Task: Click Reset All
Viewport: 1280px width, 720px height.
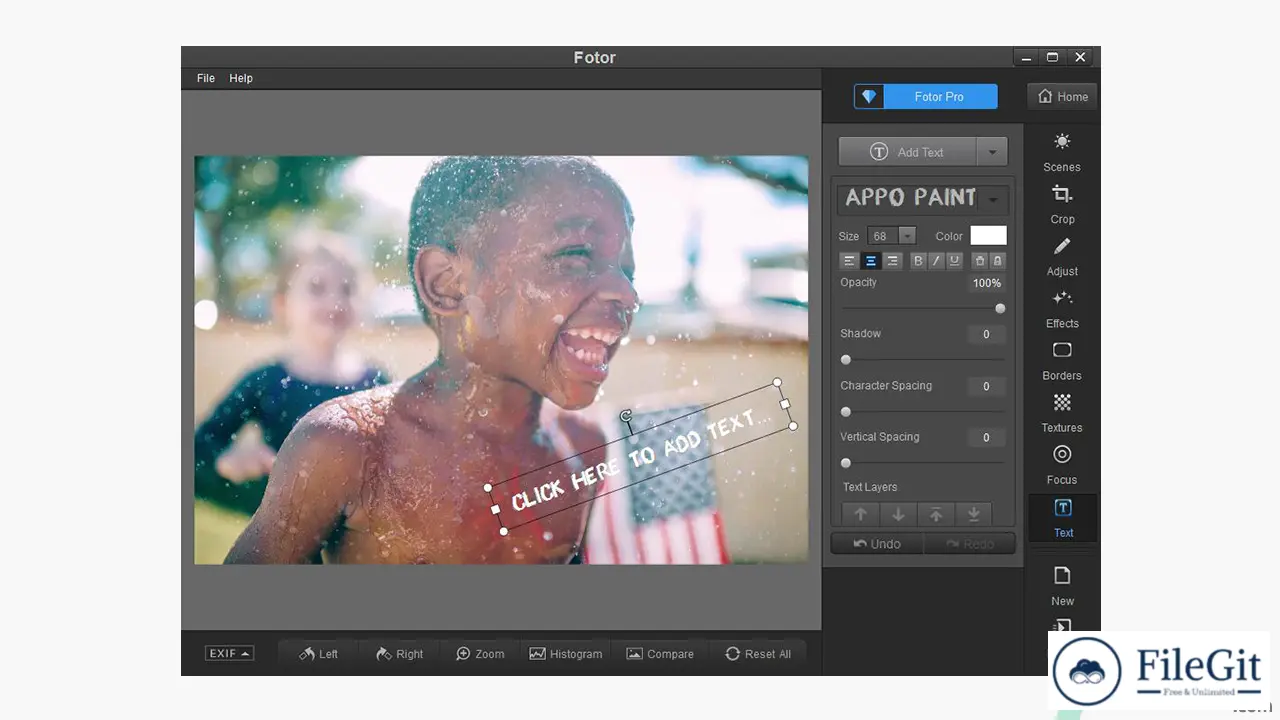Action: pyautogui.click(x=758, y=653)
